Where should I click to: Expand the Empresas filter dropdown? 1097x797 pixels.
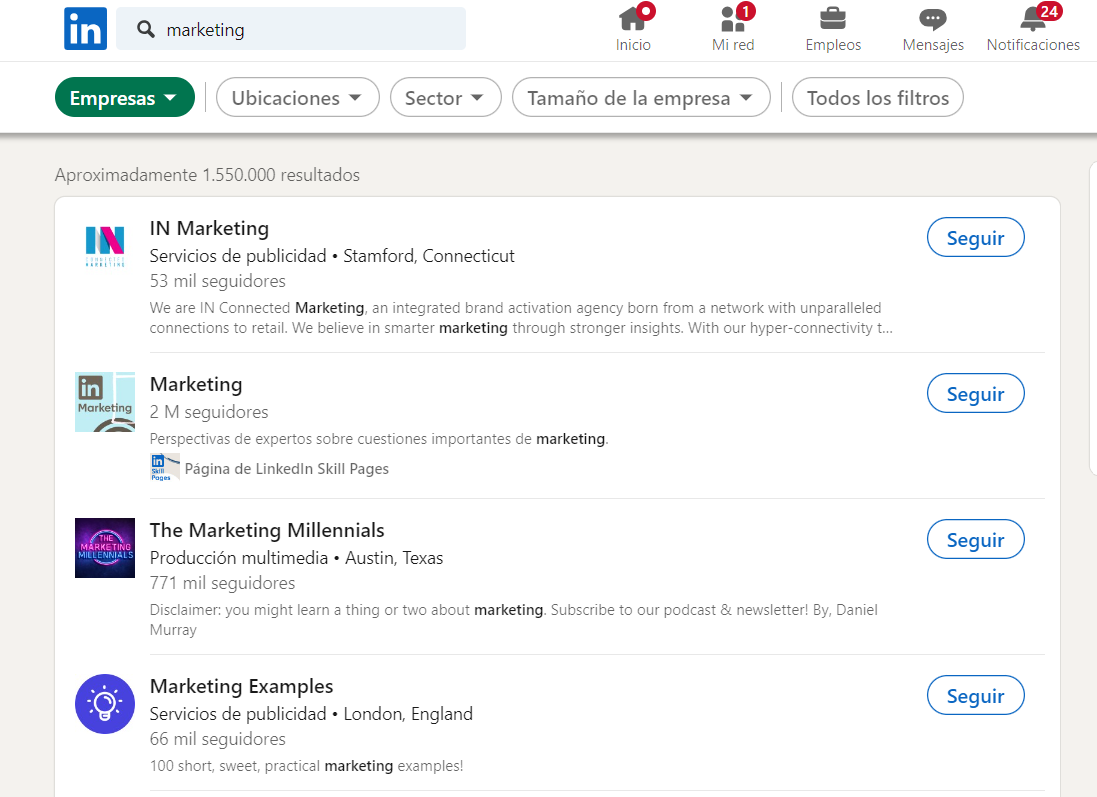click(x=125, y=97)
